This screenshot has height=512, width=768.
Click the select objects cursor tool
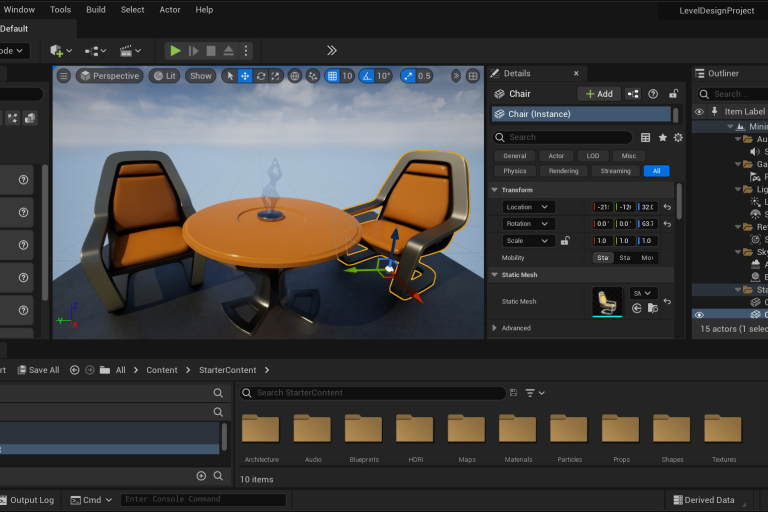pos(229,76)
